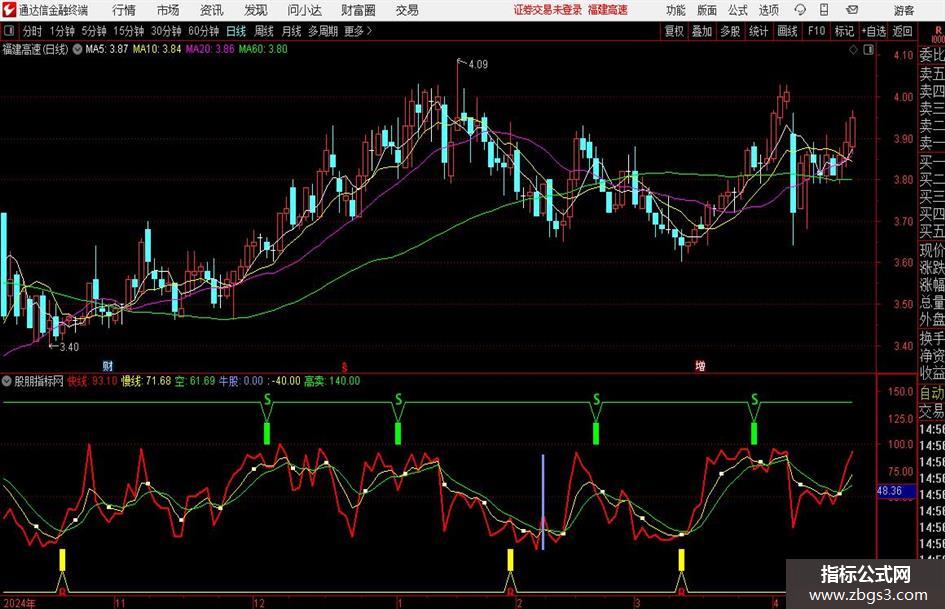
Task: Click the customer service headset icon
Action: click(x=800, y=10)
